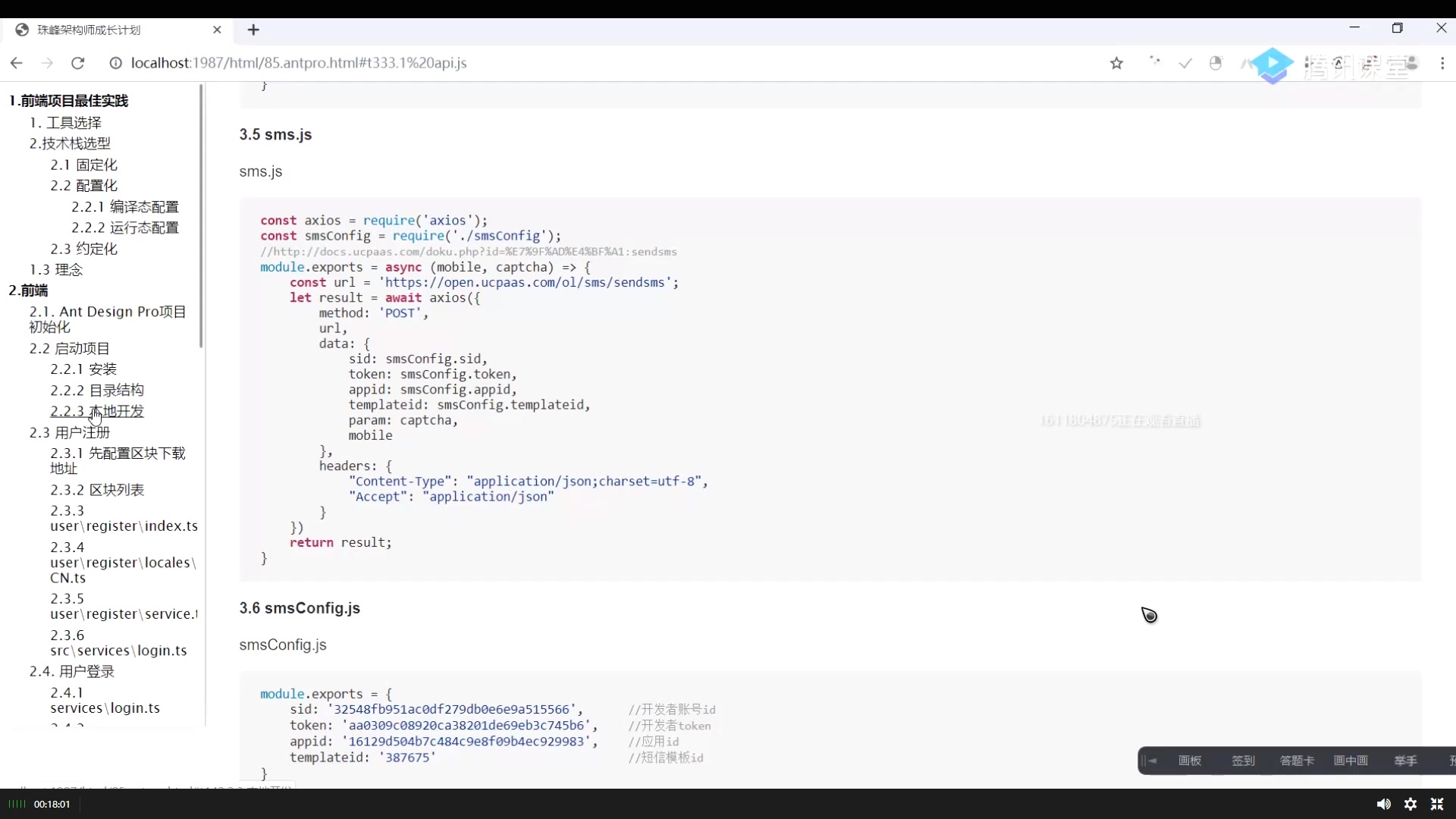
Task: Exit fullscreen with the collapse arrows icon
Action: 1437,804
